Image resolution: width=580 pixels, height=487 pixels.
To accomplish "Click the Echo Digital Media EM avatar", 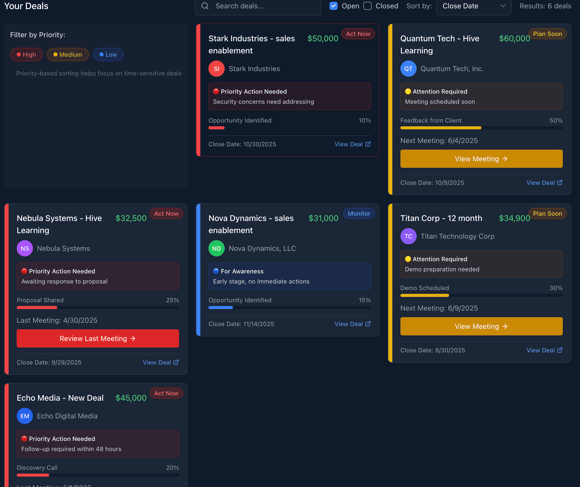I will 25,416.
